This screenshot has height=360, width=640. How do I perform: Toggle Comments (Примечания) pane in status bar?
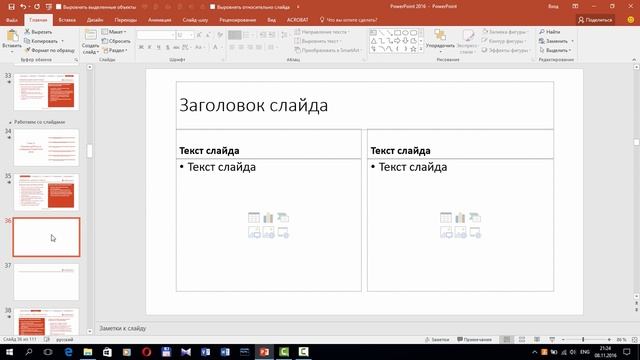coord(474,340)
